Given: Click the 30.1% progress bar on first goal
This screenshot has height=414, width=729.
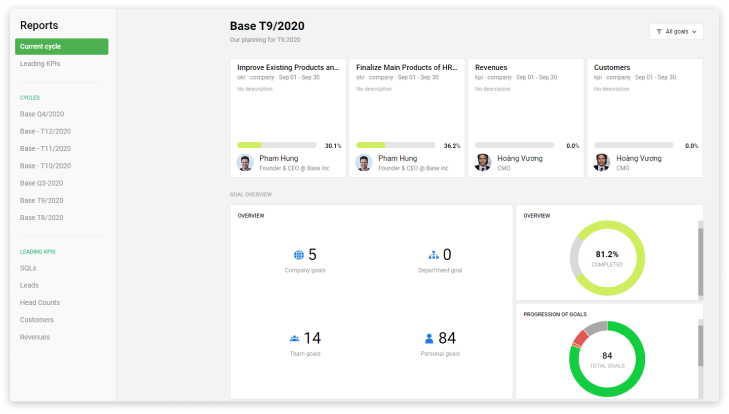Looking at the screenshot, I should pos(276,145).
